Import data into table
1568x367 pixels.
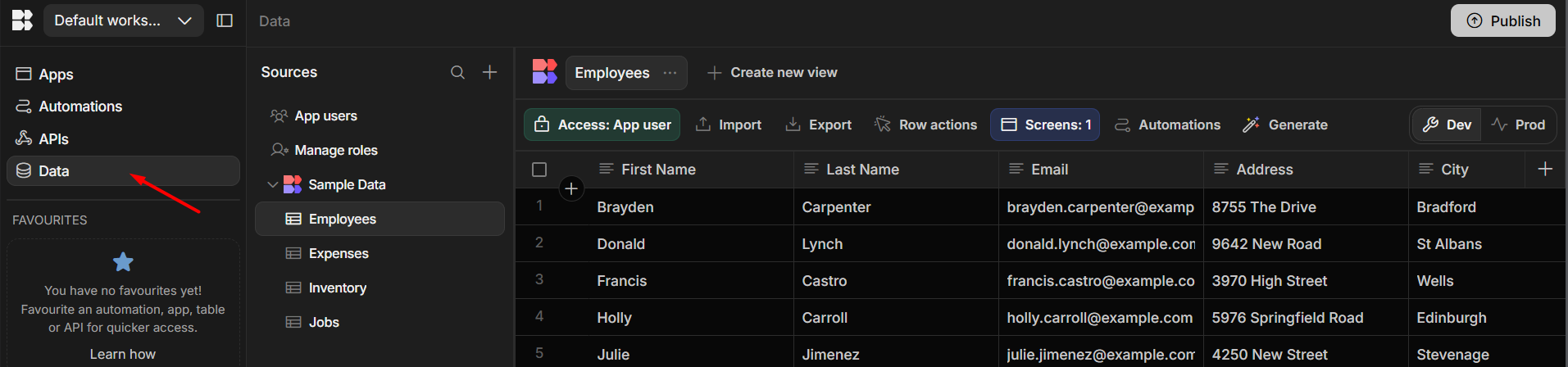pos(729,125)
